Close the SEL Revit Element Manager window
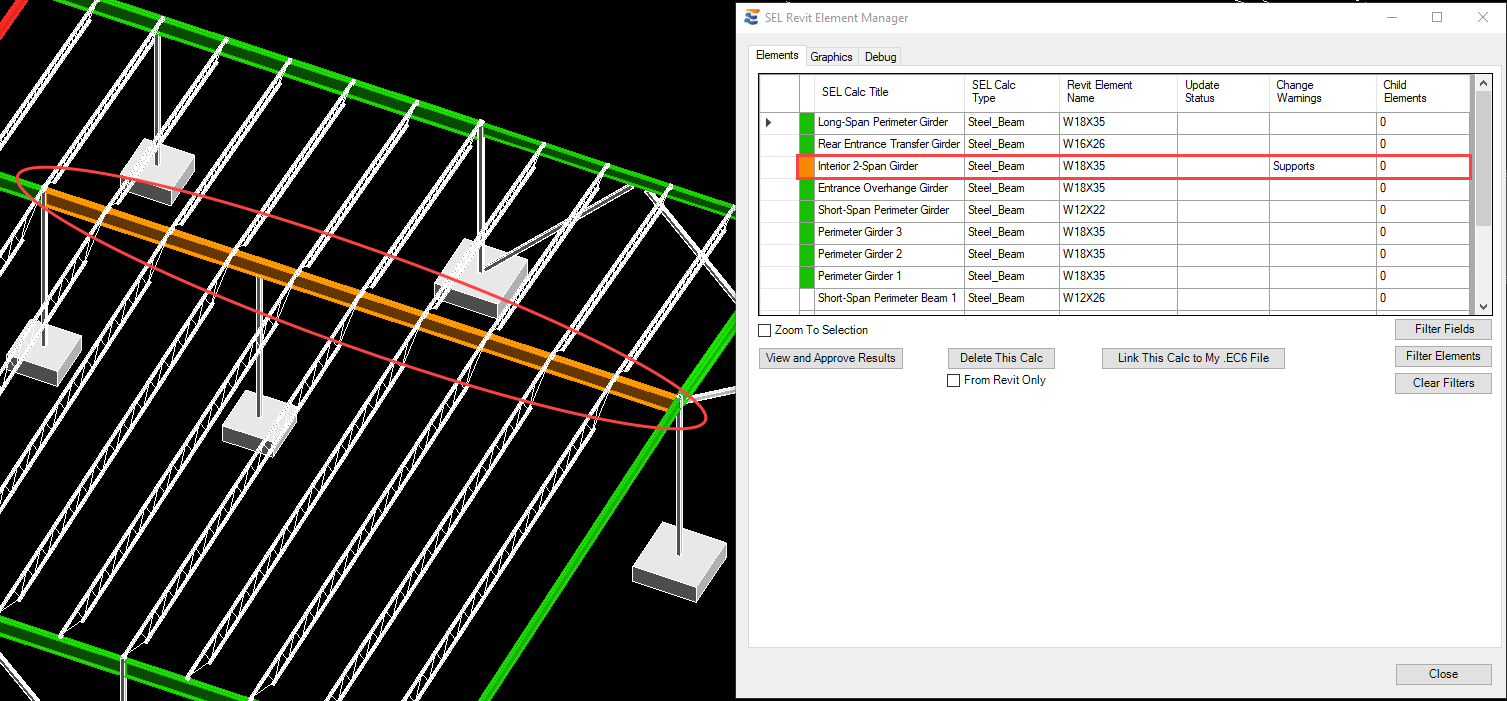Viewport: 1507px width, 701px height. click(1483, 17)
